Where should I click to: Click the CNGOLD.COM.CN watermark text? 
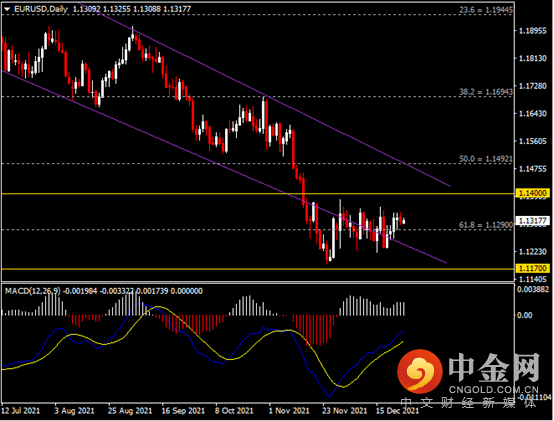coord(493,390)
